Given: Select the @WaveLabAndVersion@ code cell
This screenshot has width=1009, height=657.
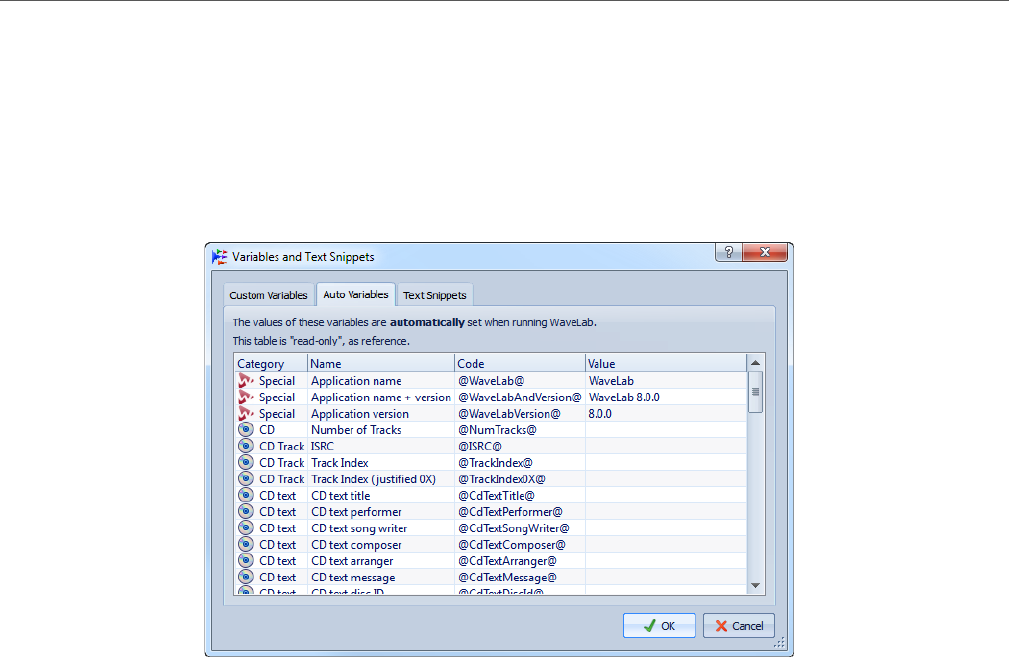Looking at the screenshot, I should (520, 397).
